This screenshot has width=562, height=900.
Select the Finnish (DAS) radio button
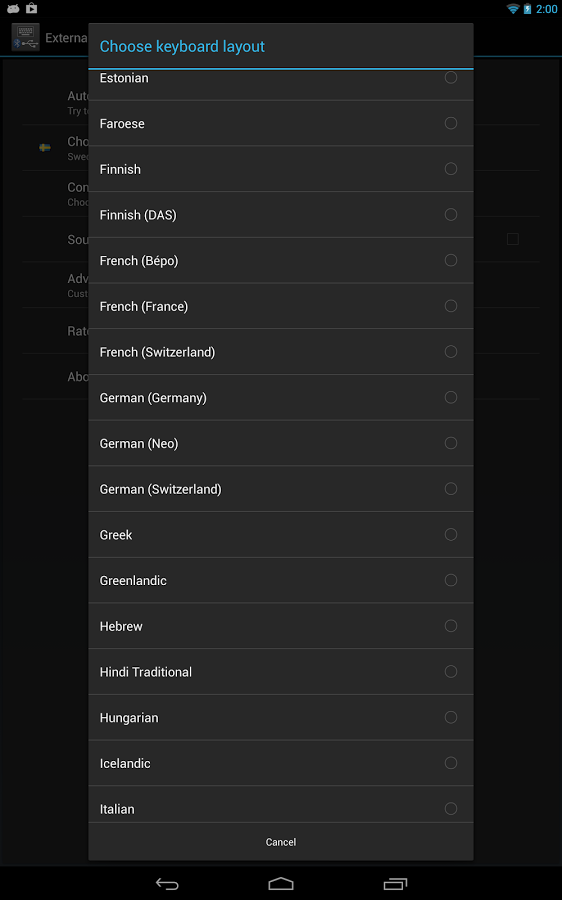451,214
